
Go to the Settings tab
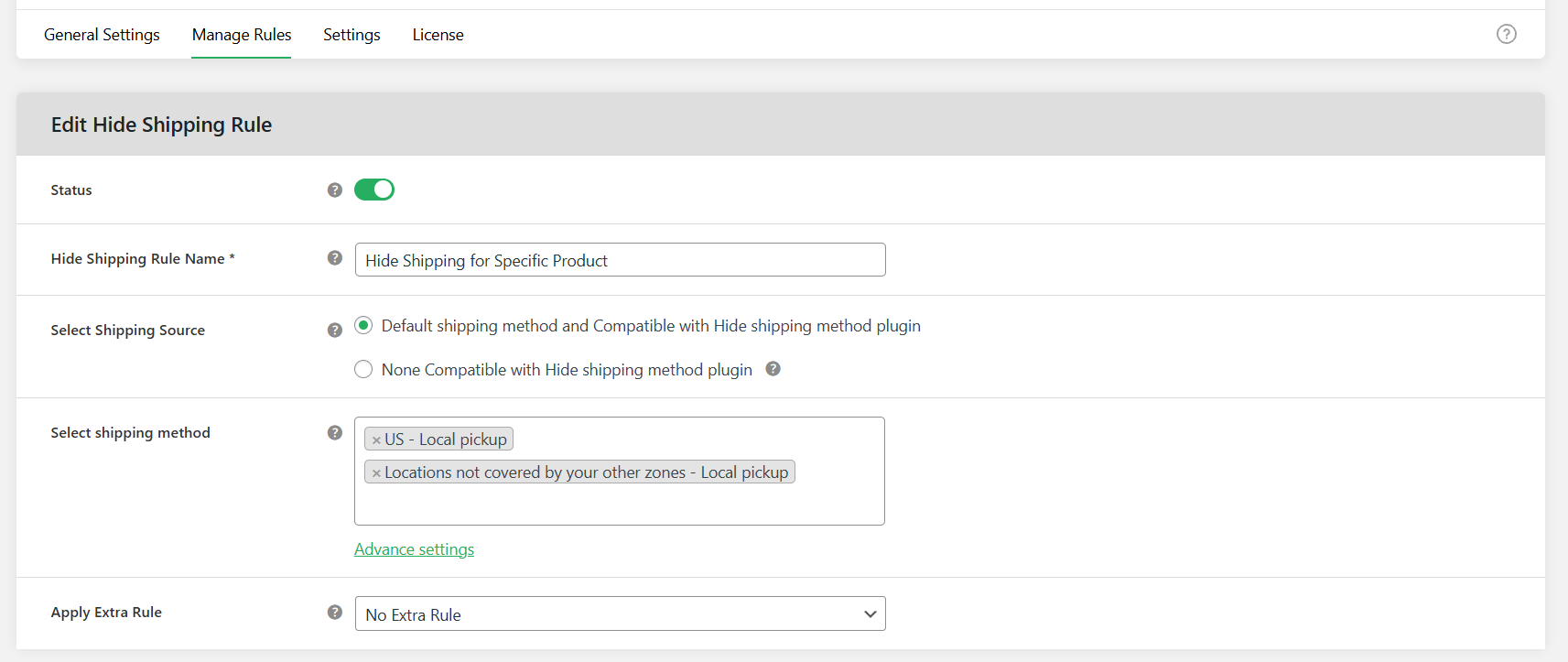tap(351, 35)
